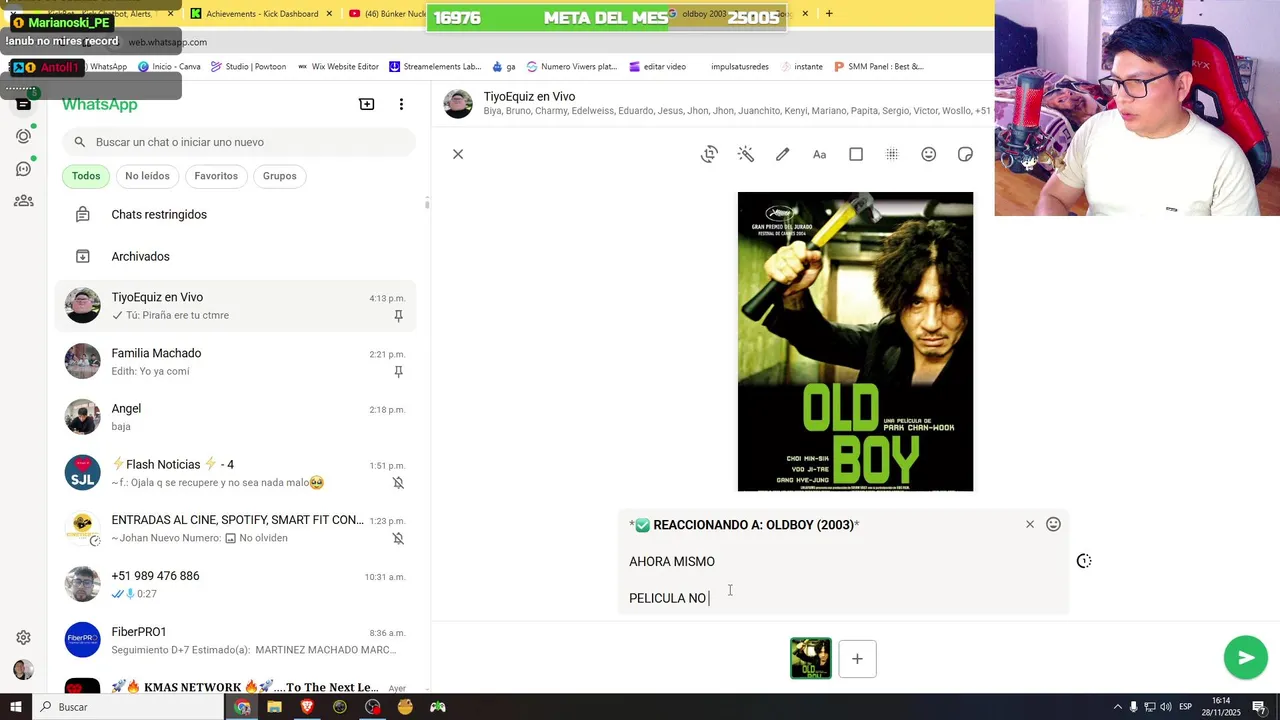Open Studio | Powtoon bookmark
The height and width of the screenshot is (720, 1280).
(x=248, y=67)
